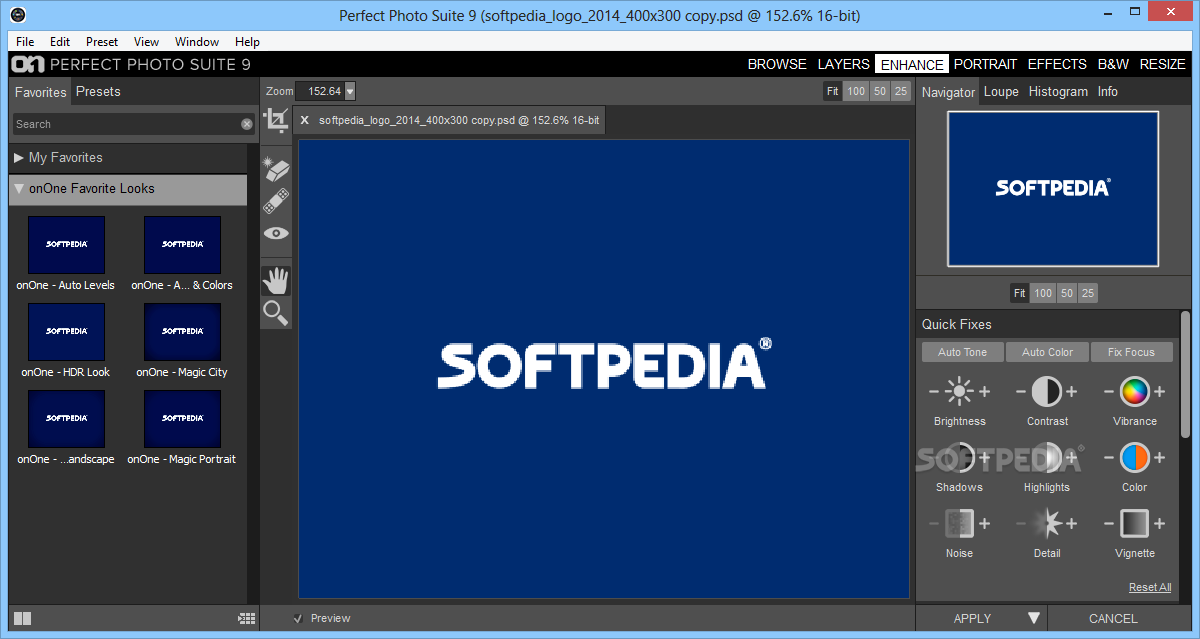Open the Zoom percentage dropdown arrow

(x=350, y=91)
